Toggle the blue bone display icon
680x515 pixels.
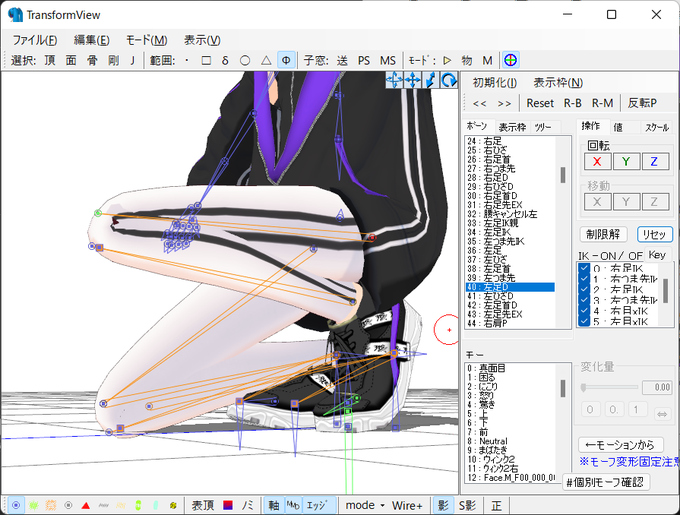click(x=16, y=505)
